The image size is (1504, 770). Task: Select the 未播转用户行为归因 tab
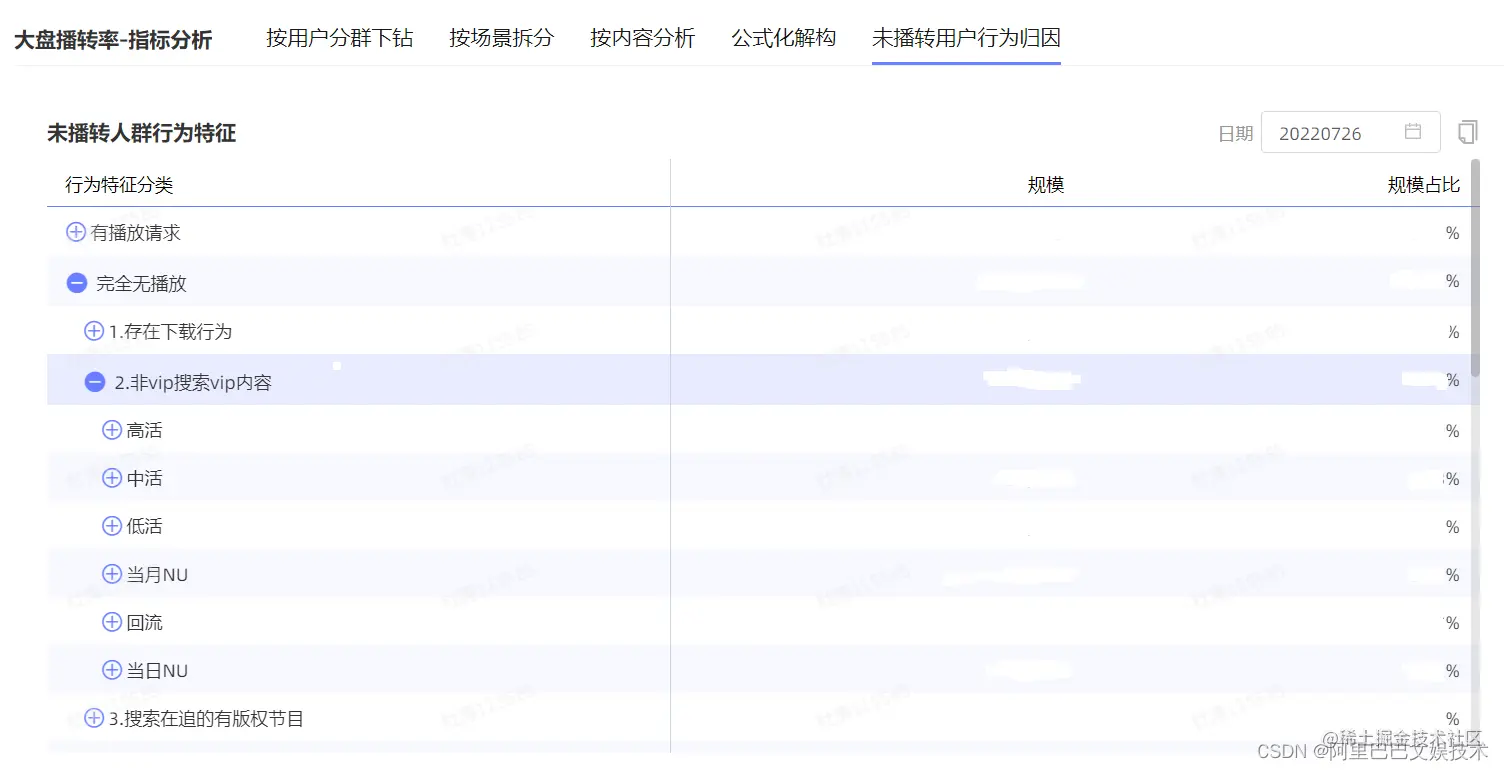[966, 38]
